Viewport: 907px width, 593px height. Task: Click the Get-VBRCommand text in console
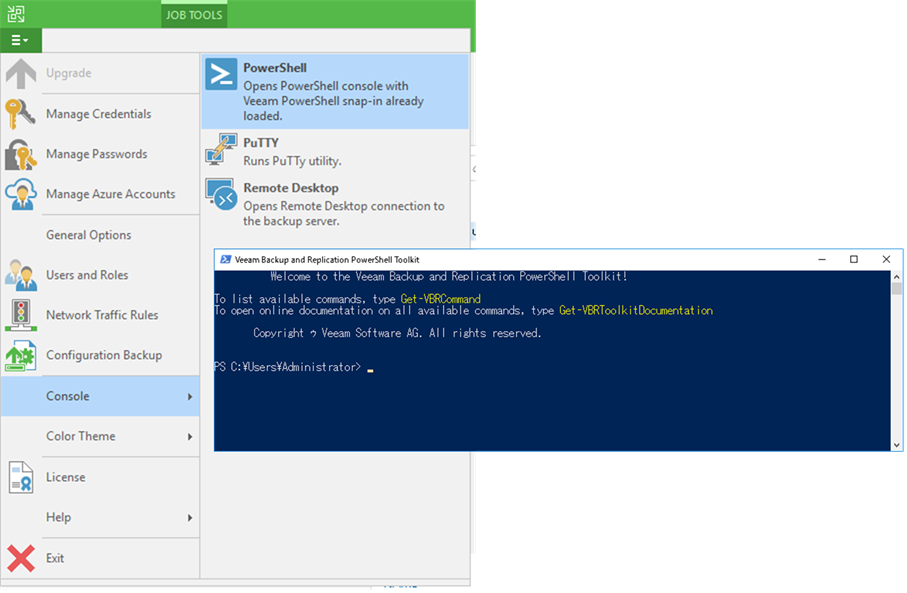click(x=440, y=299)
